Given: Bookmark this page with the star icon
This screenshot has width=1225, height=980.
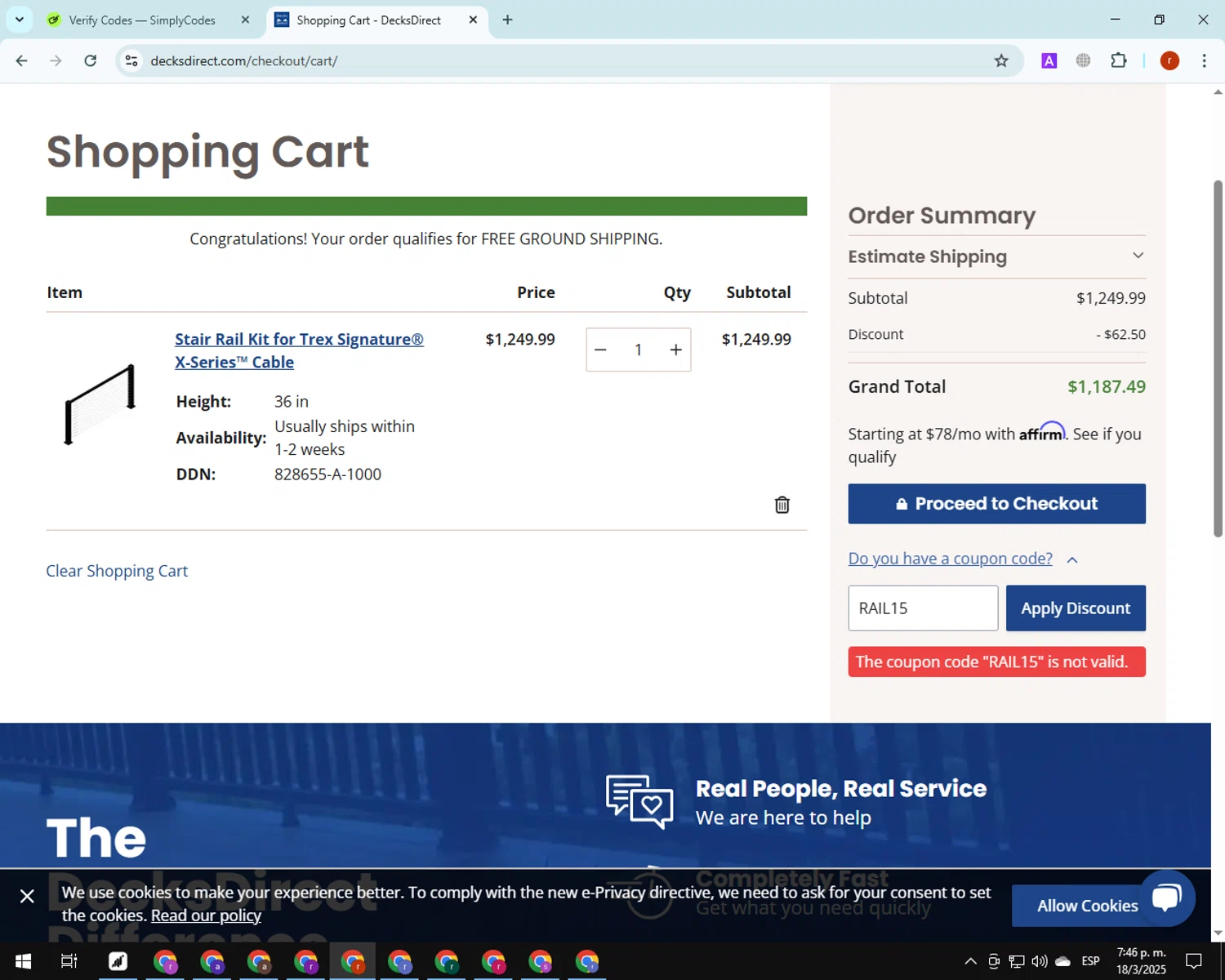Looking at the screenshot, I should 1001,60.
